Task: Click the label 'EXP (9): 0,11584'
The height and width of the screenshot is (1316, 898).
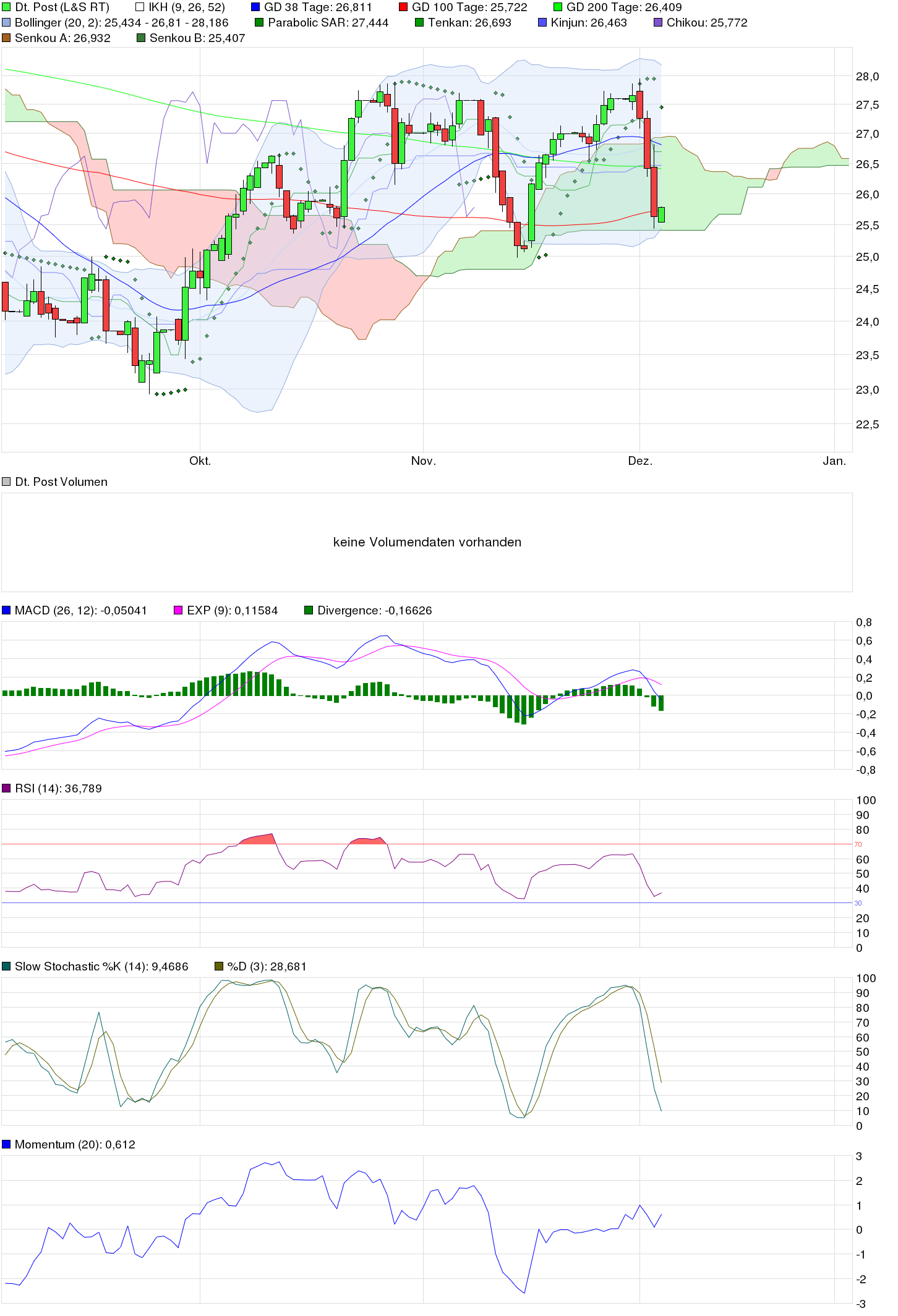Action: tap(233, 611)
